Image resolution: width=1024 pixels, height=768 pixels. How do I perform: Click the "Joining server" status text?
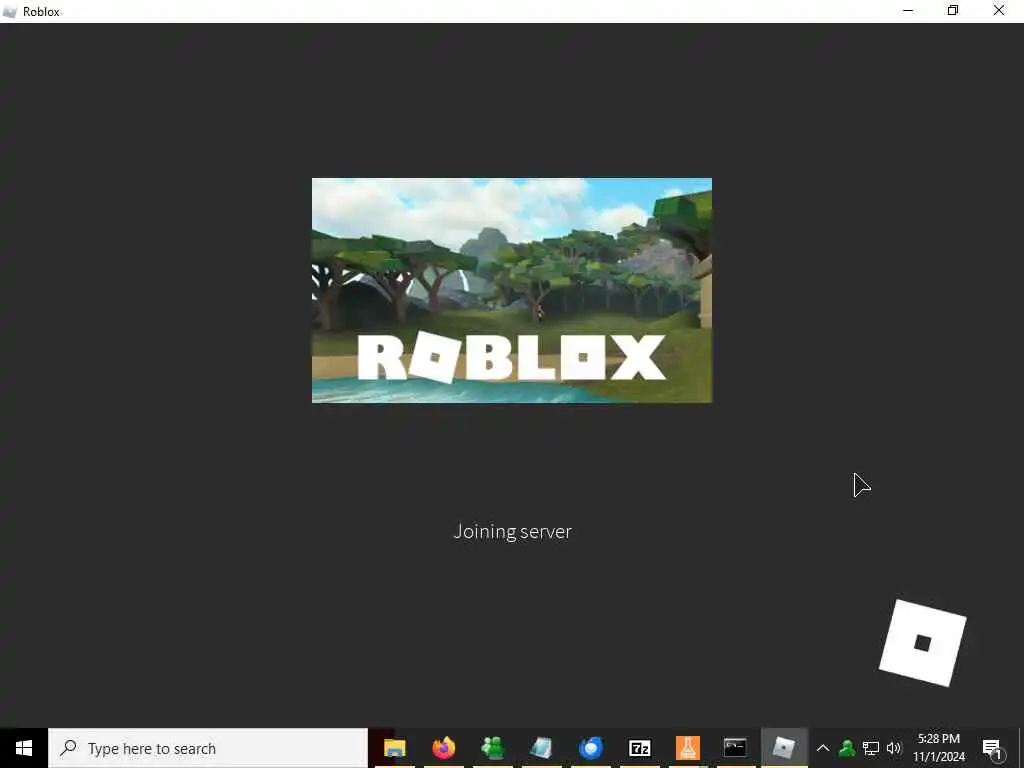pyautogui.click(x=513, y=532)
